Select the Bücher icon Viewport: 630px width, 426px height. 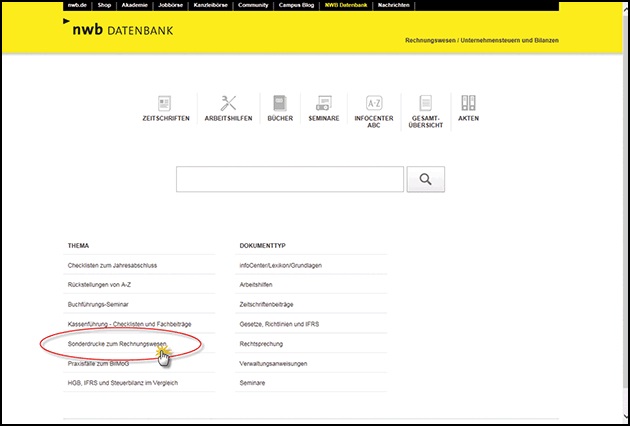[280, 103]
